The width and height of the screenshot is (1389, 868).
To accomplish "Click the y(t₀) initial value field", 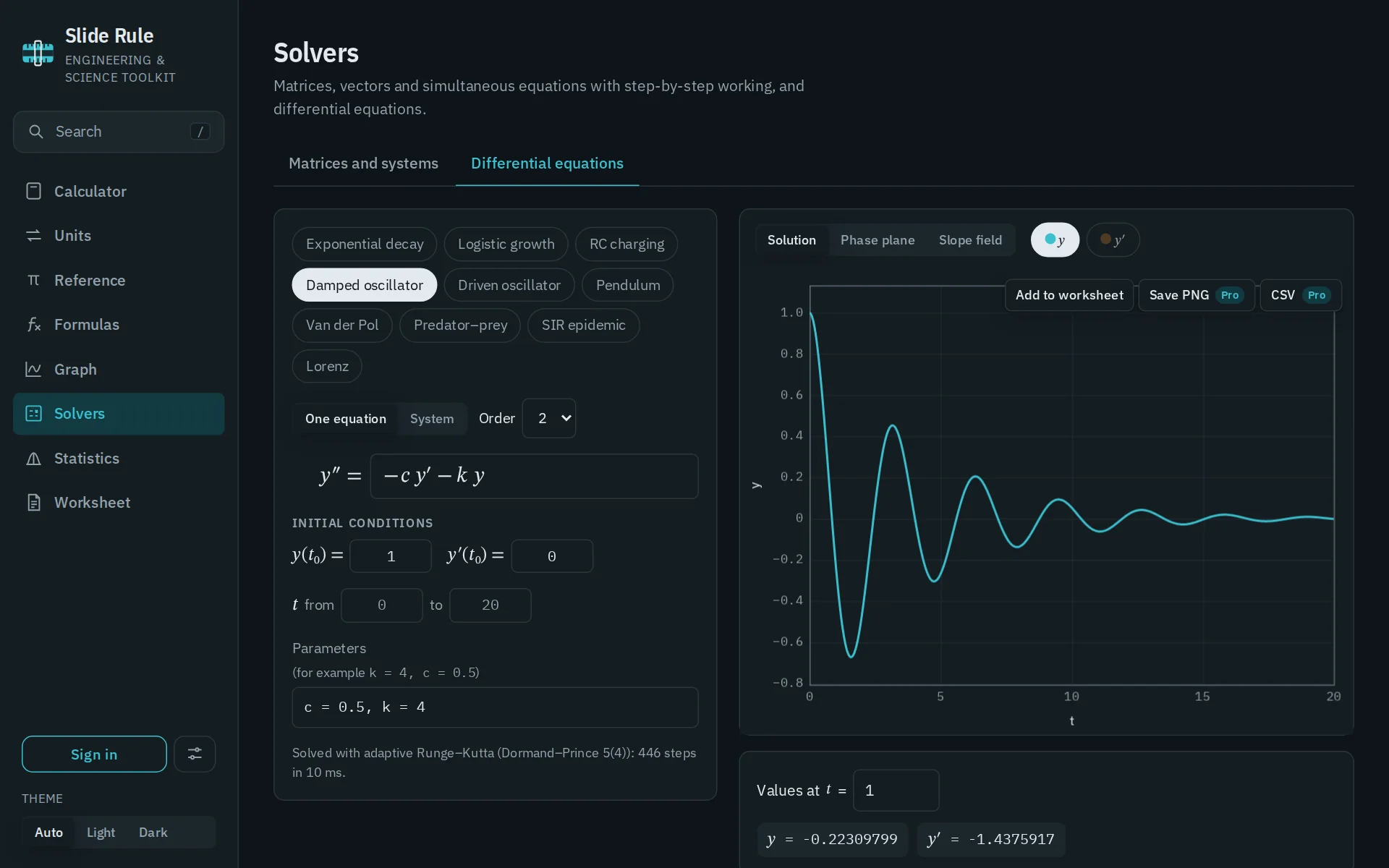I will tap(391, 556).
